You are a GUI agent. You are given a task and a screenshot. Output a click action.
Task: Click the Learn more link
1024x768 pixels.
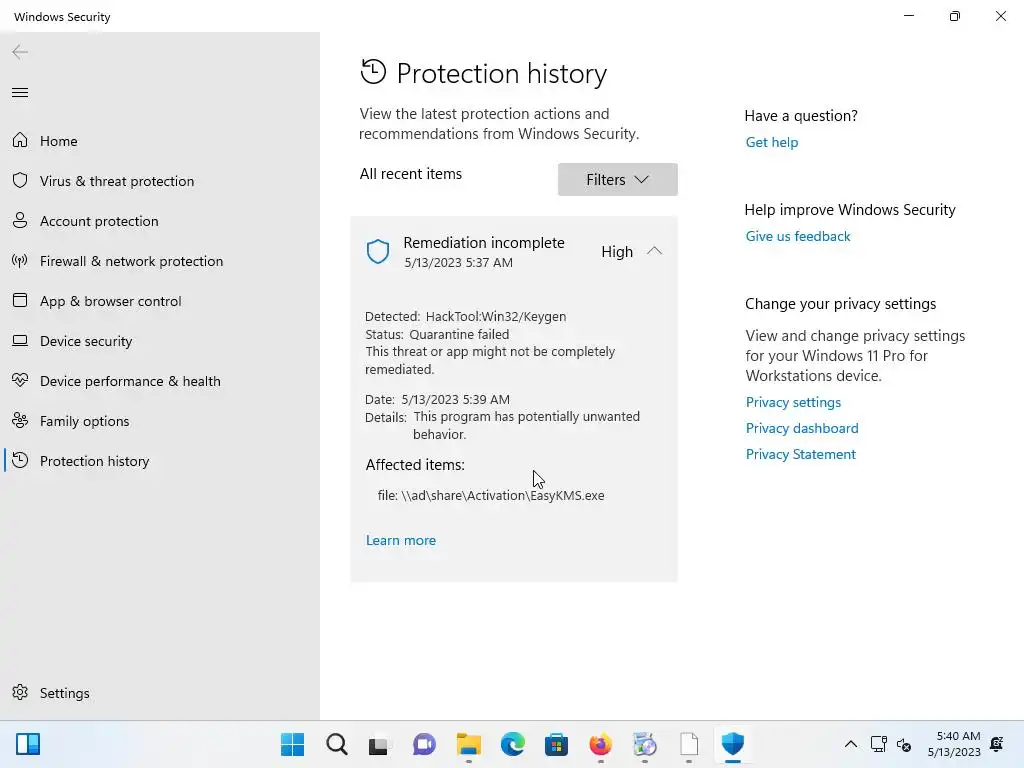point(401,540)
